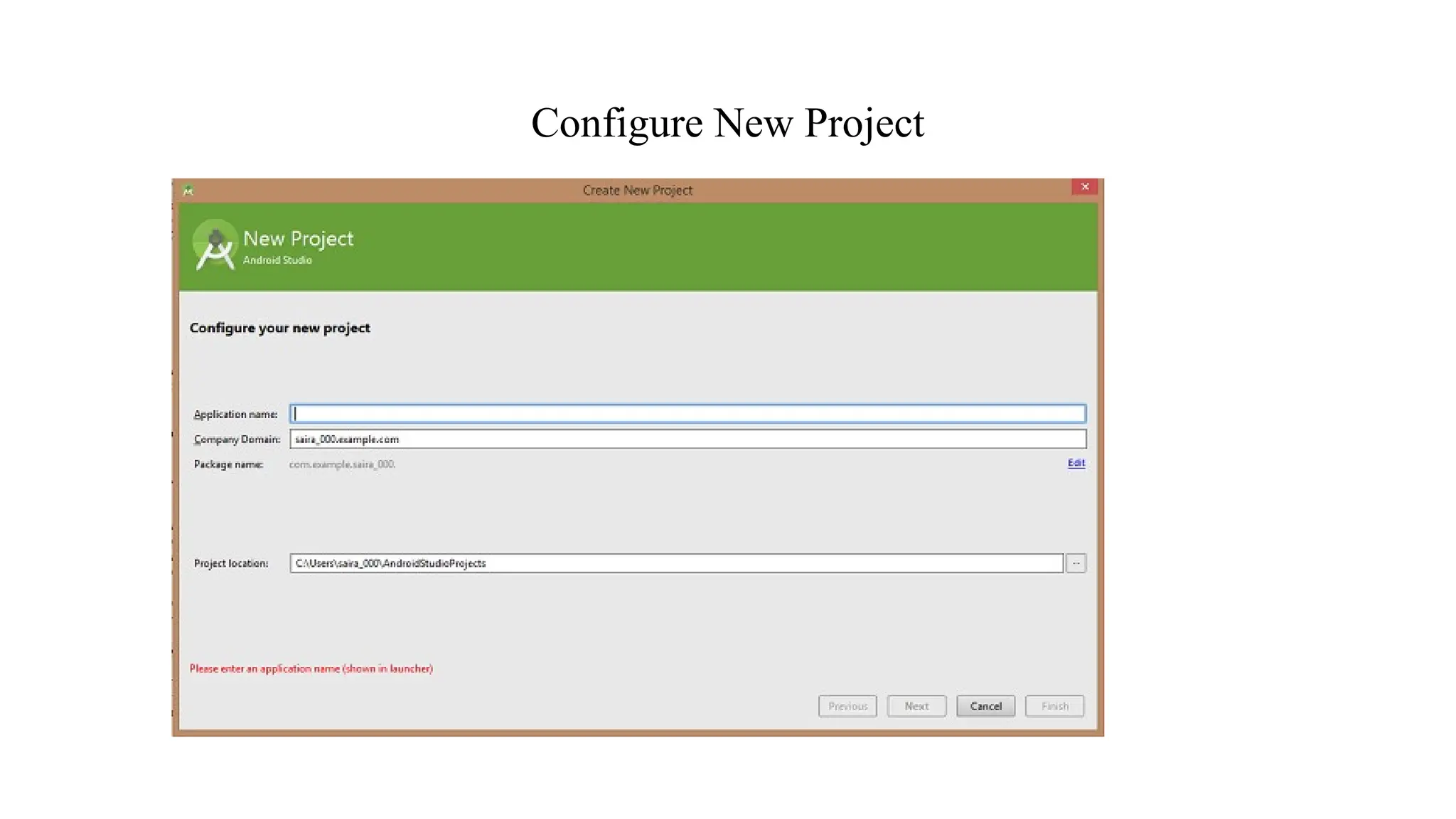Viewport: 1456px width, 819px height.
Task: Click the 'Project location:' label
Action: pyautogui.click(x=230, y=563)
